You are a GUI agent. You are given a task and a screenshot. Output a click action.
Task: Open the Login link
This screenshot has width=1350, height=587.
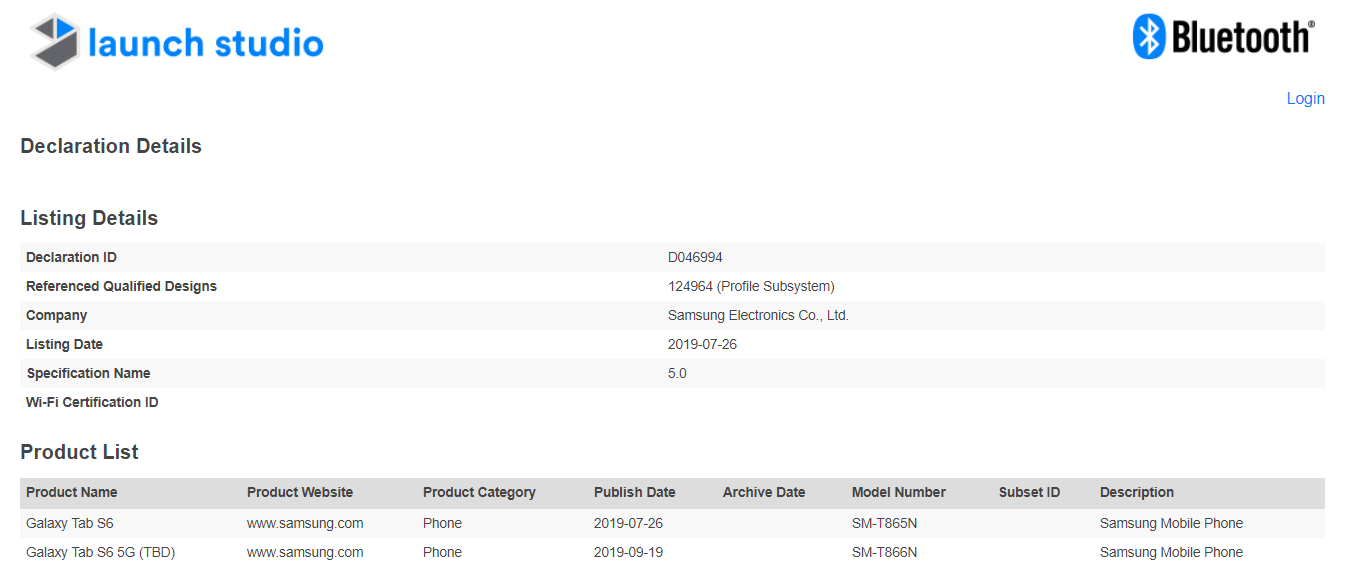(x=1305, y=98)
